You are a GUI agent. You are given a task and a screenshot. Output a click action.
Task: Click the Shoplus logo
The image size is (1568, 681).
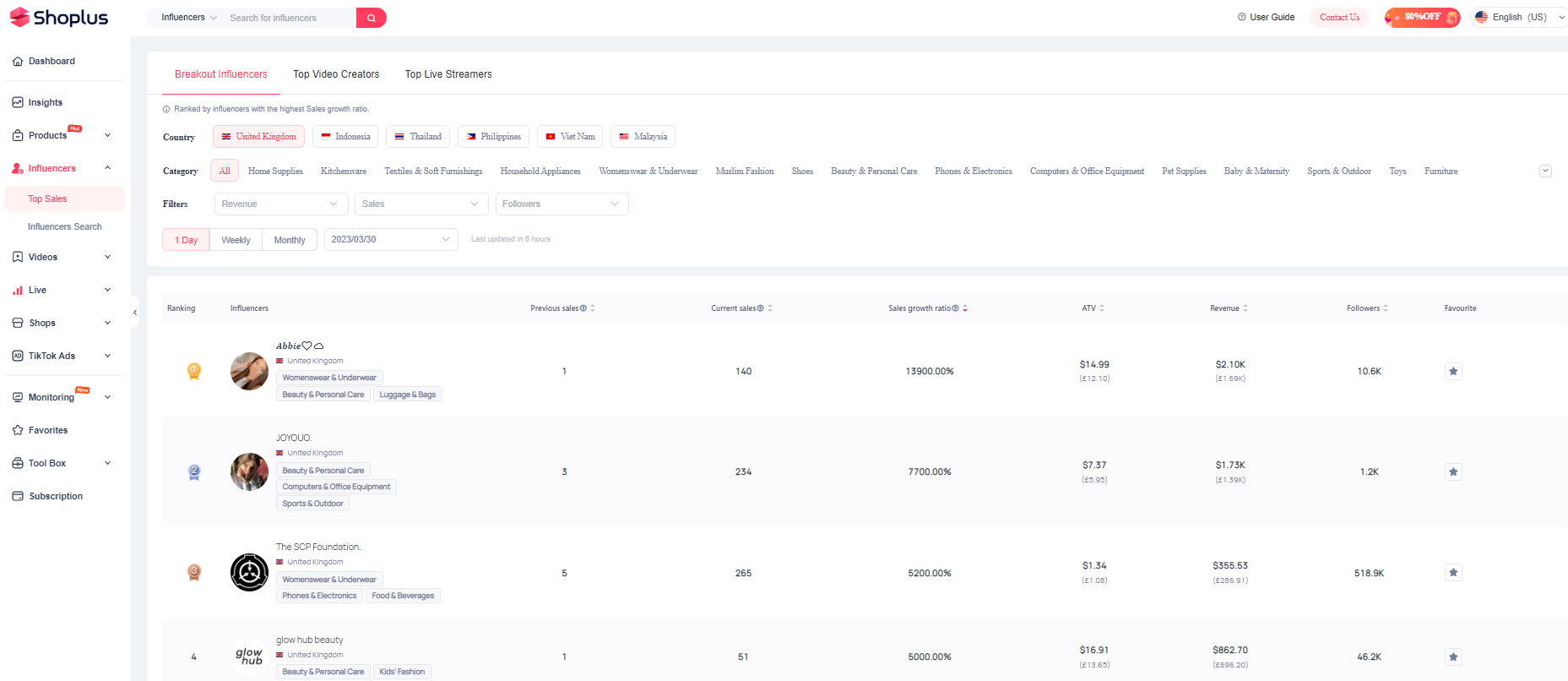point(59,17)
